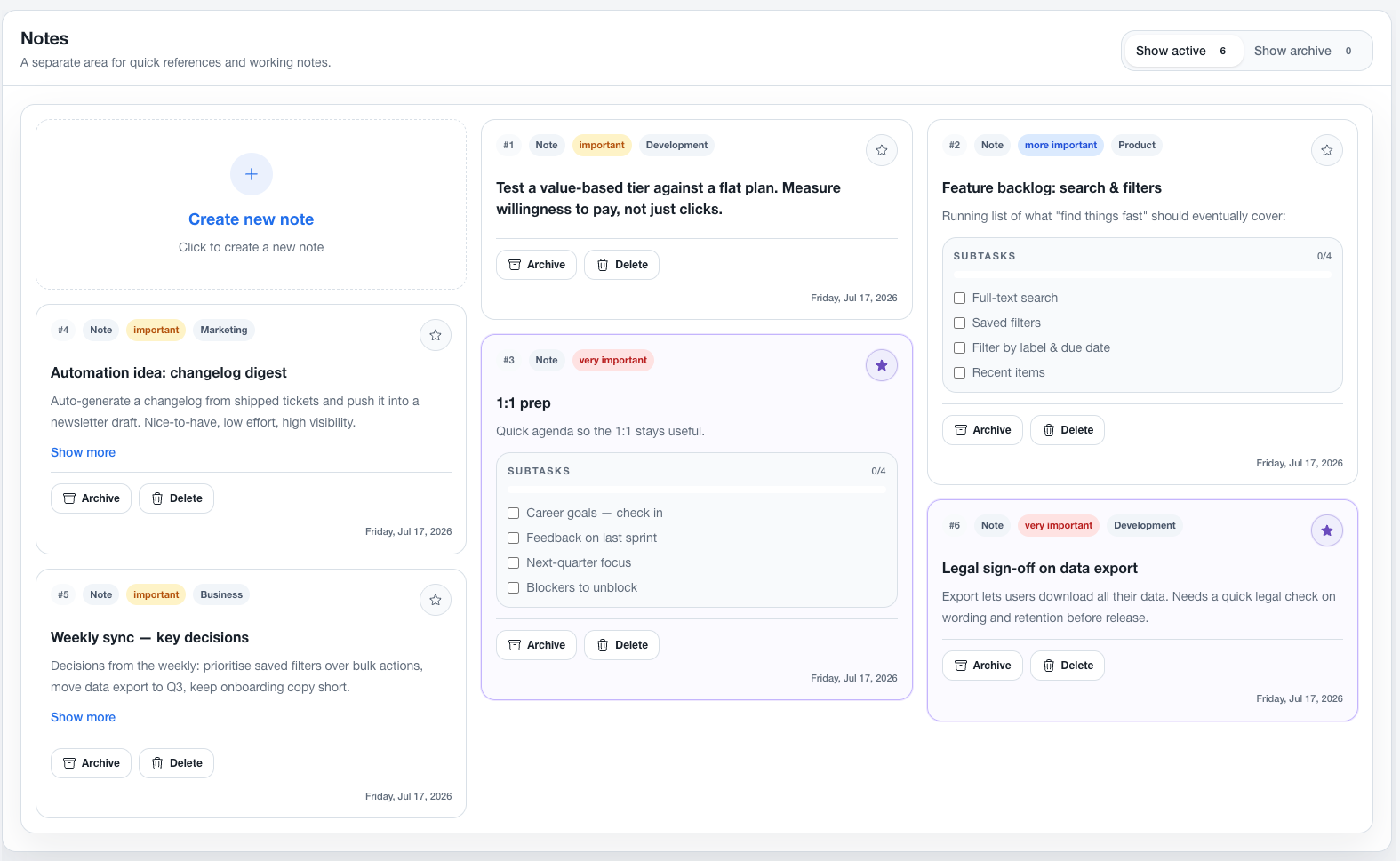This screenshot has width=1400, height=861.
Task: Click the Development tag on note #1
Action: coord(676,146)
